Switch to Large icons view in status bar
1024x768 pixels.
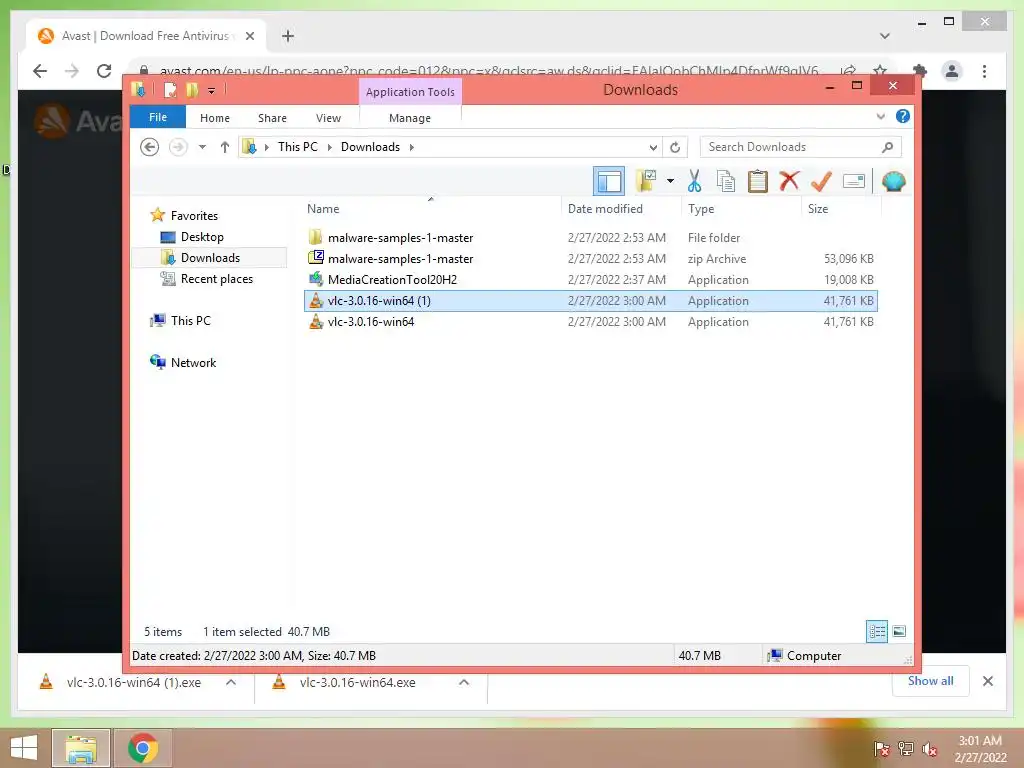point(899,631)
